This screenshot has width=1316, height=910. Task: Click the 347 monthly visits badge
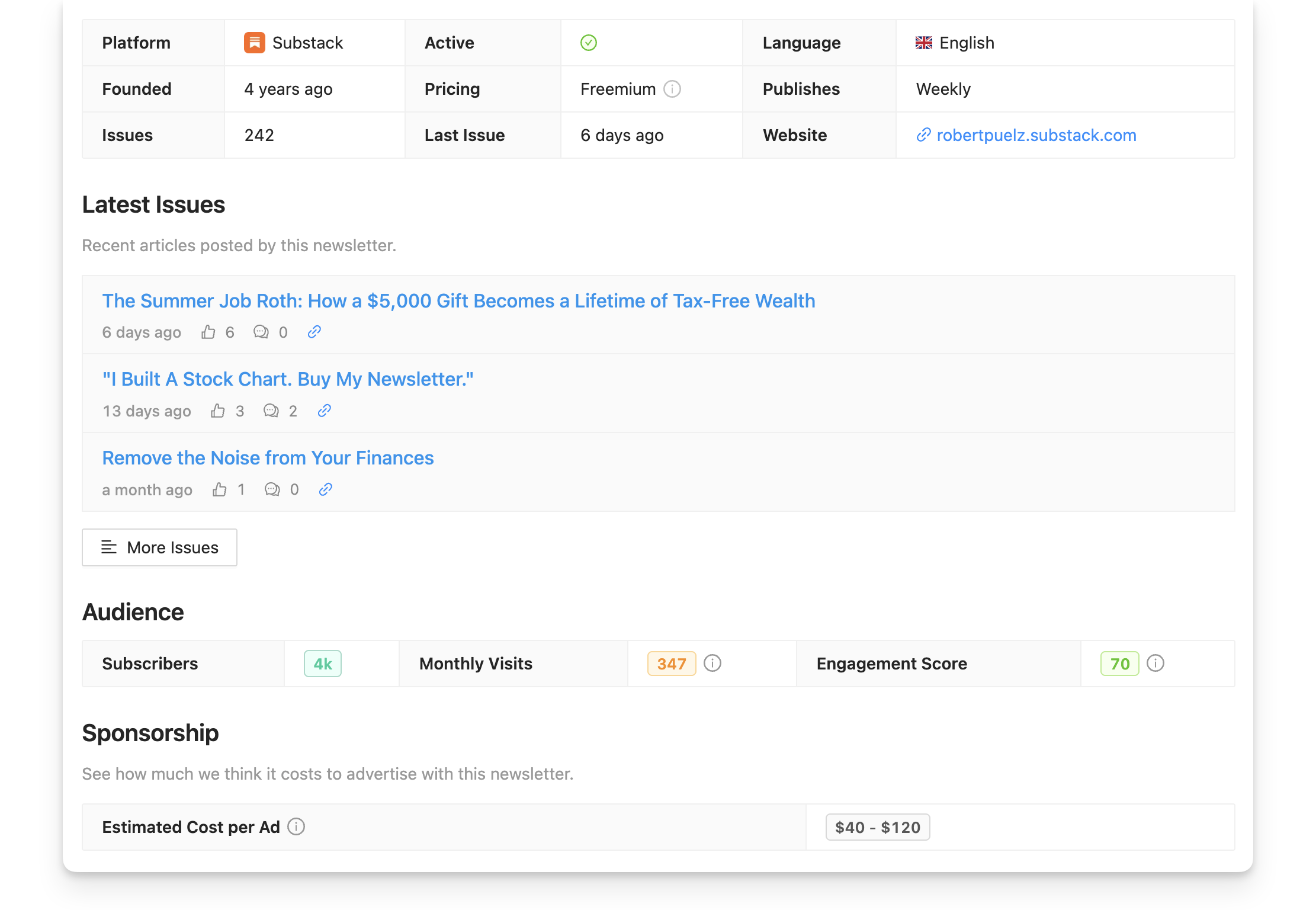coord(671,664)
